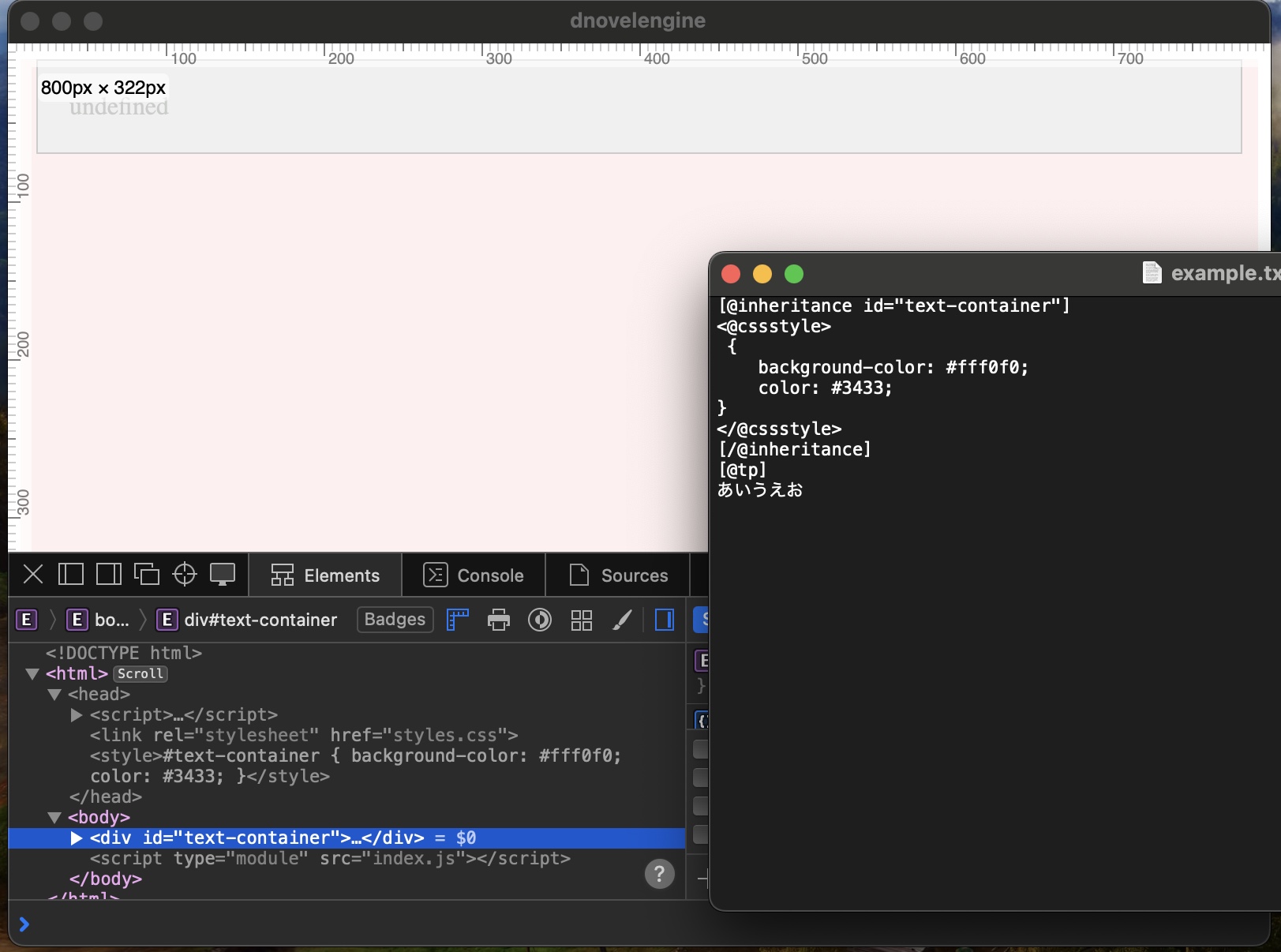The width and height of the screenshot is (1281, 952).
Task: Open the Sources tab
Action: tap(619, 575)
